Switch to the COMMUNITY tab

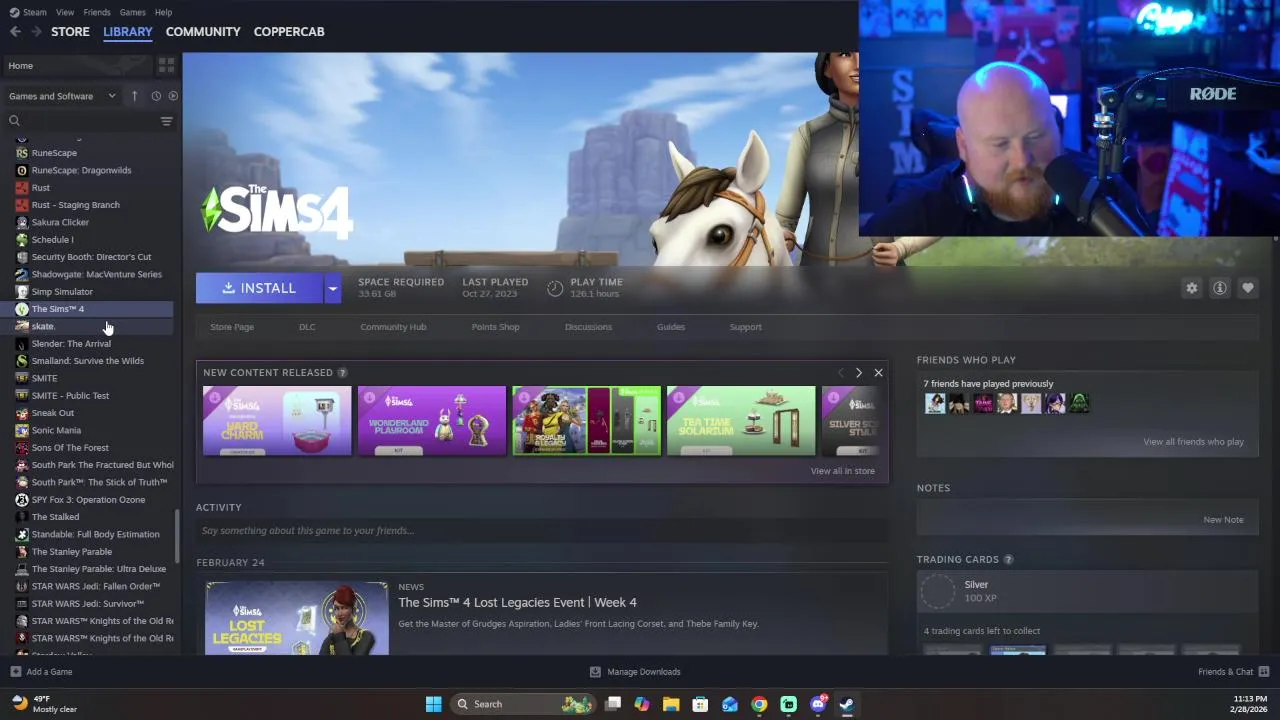click(203, 32)
